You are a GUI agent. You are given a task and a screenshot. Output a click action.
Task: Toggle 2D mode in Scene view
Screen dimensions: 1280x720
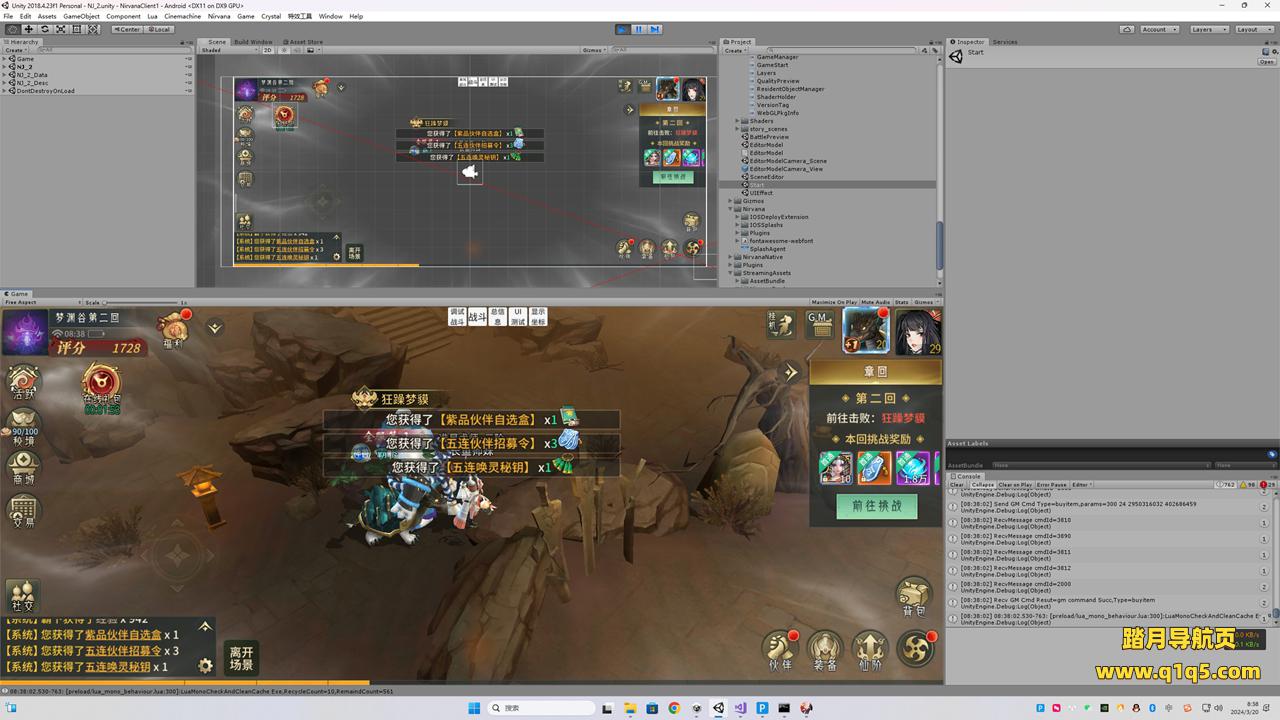[267, 50]
